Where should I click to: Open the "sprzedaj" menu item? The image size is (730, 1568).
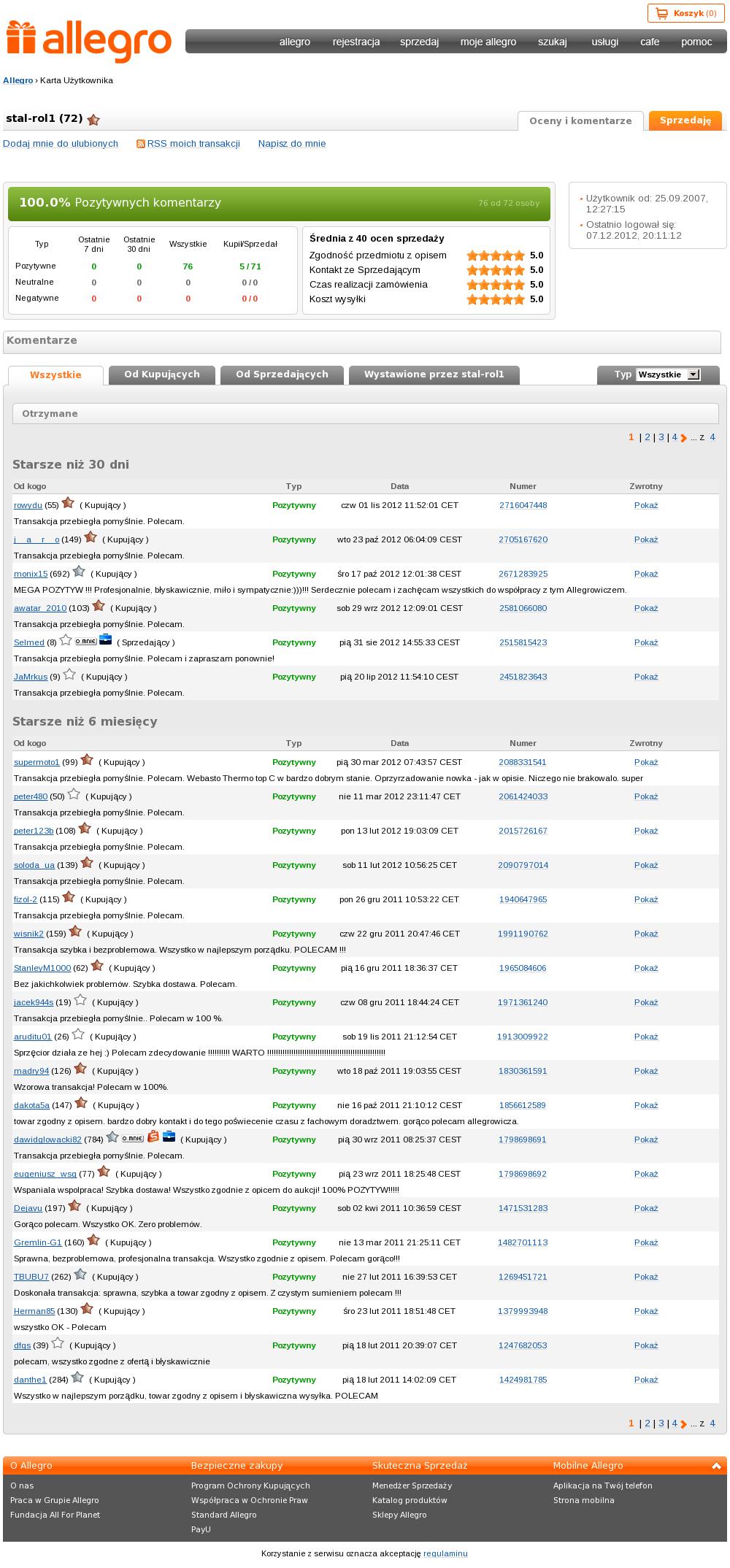419,42
